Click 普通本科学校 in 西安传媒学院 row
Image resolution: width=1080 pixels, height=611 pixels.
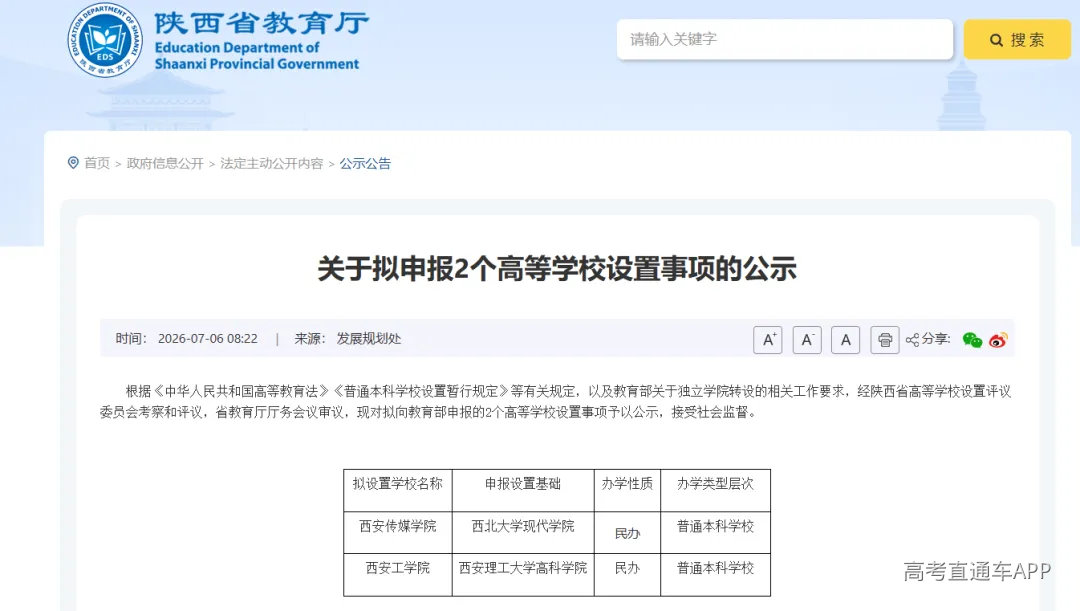715,526
